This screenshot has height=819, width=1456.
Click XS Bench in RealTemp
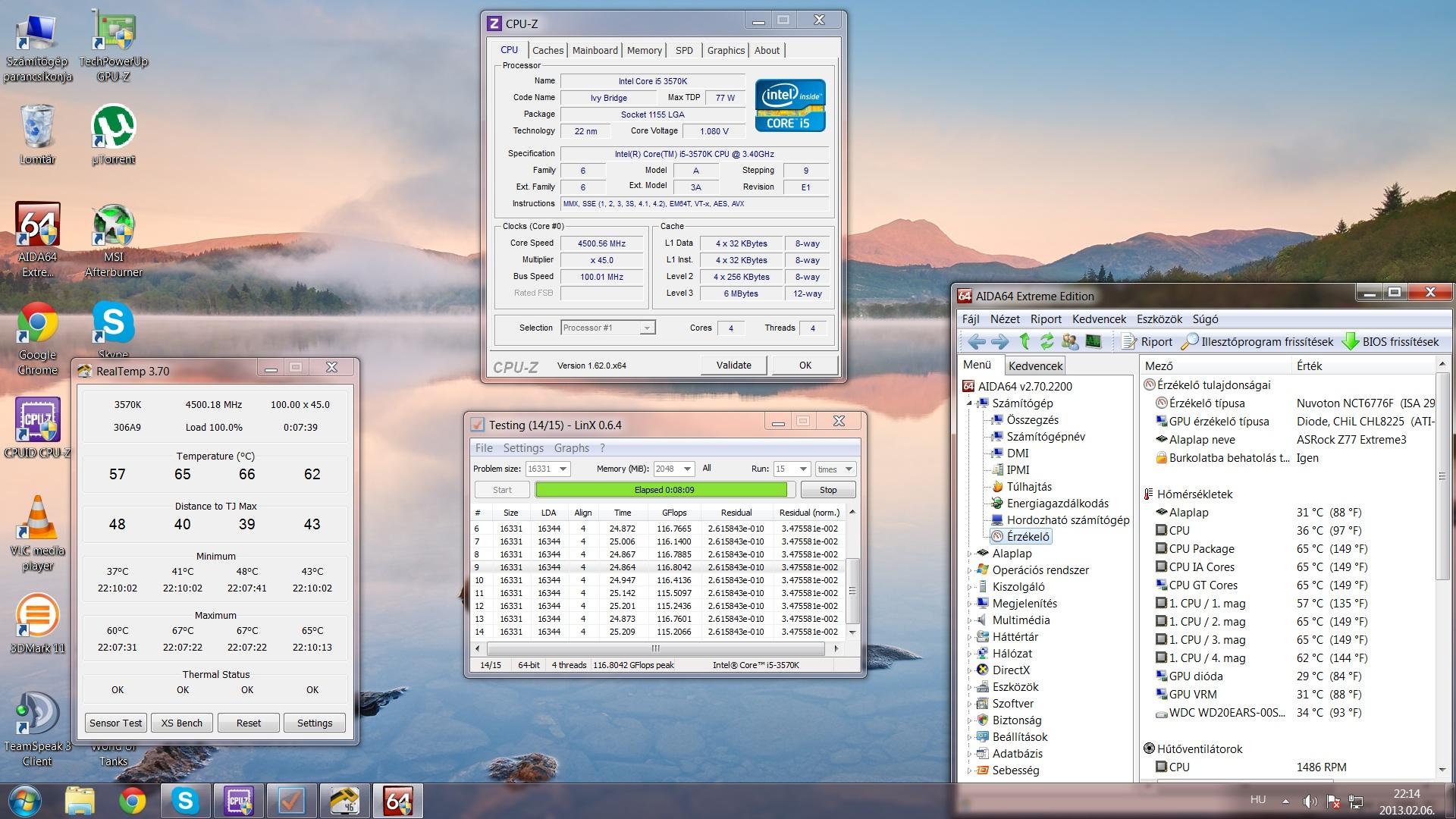[x=182, y=723]
